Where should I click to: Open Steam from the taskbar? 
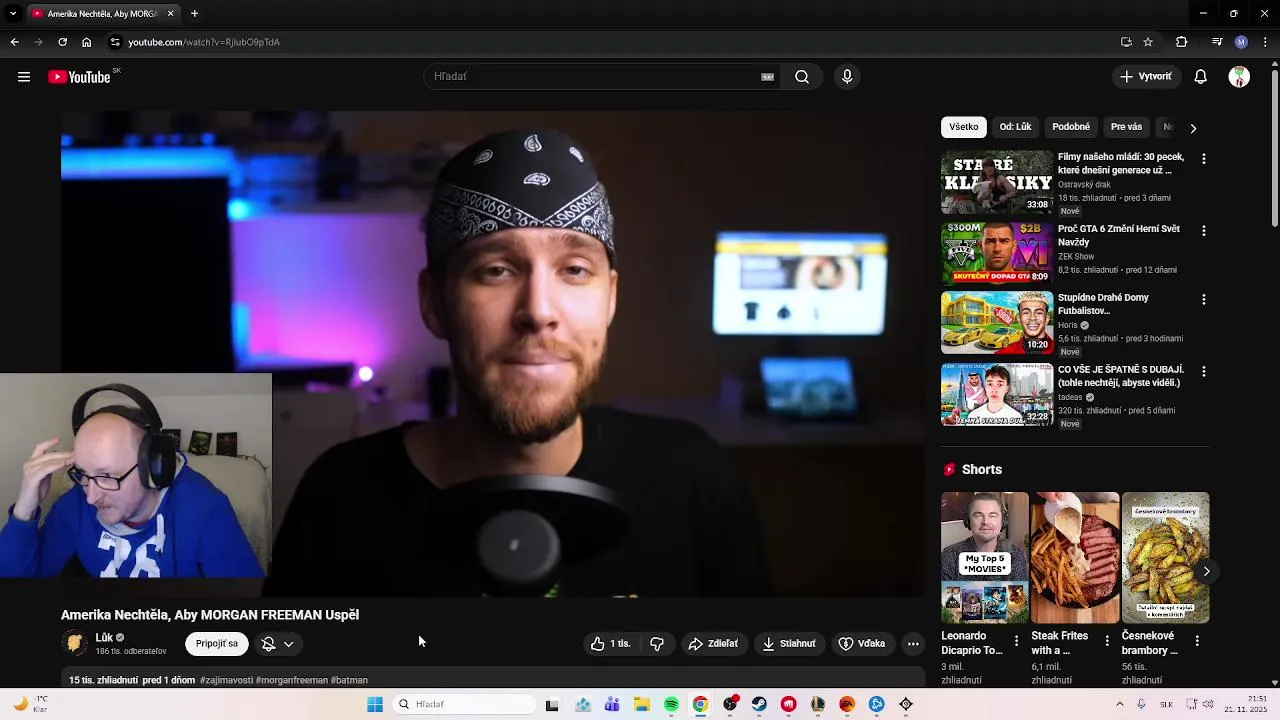pyautogui.click(x=759, y=704)
